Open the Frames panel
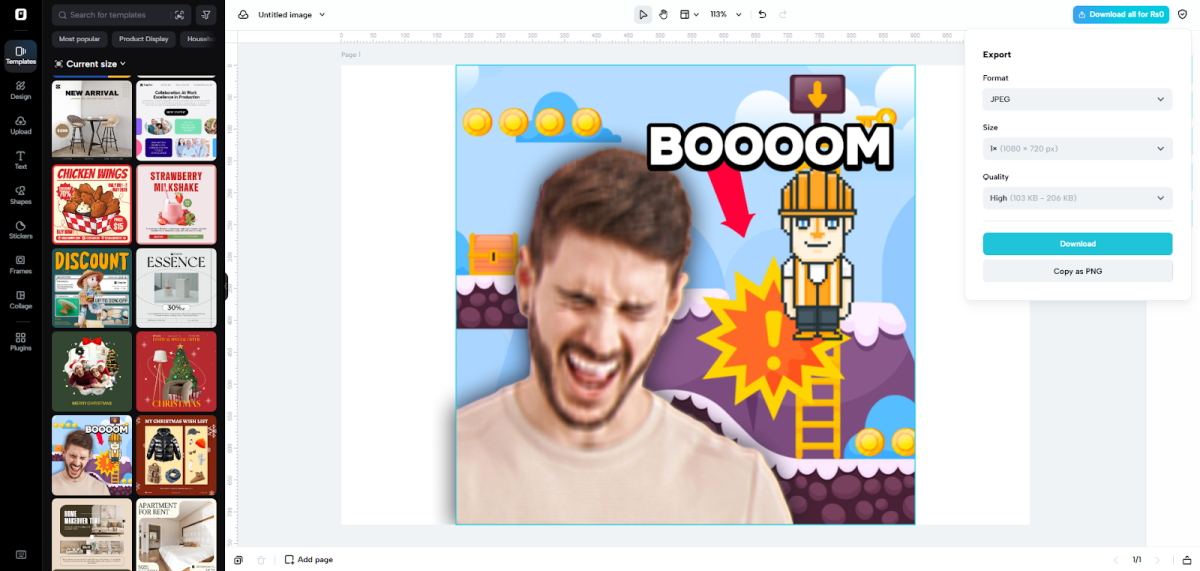This screenshot has width=1200, height=571. coord(20,265)
